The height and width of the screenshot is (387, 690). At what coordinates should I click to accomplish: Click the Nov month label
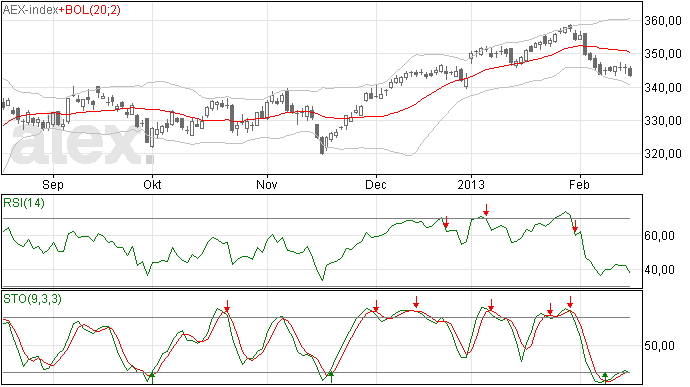coord(267,184)
